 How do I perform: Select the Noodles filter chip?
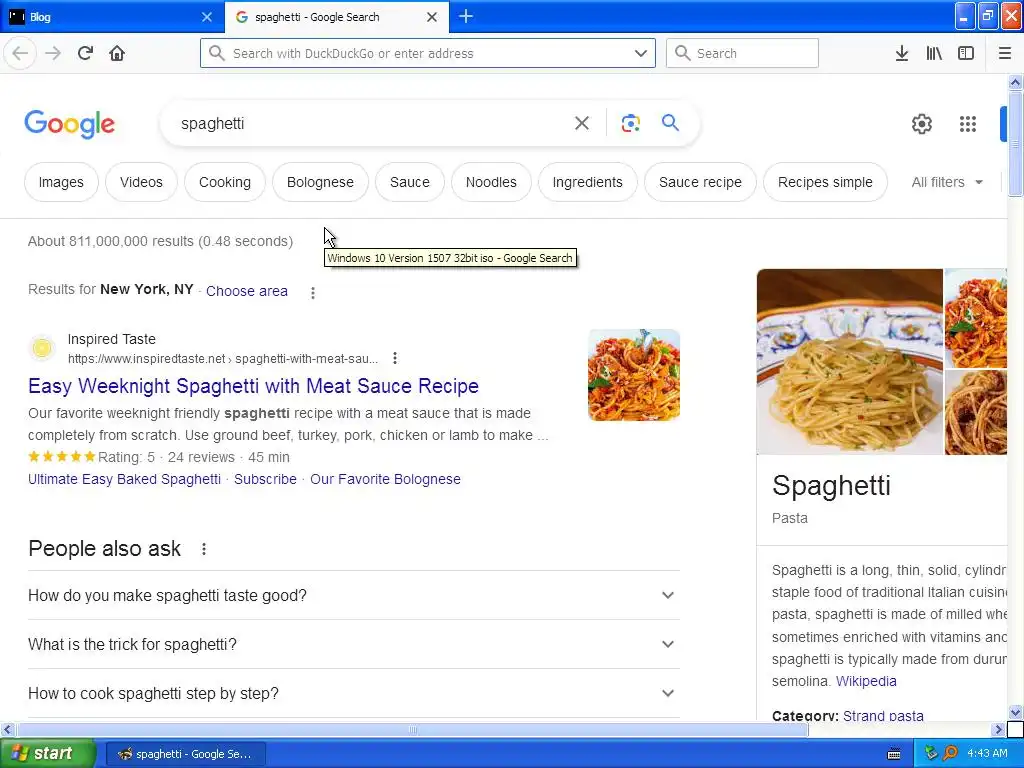click(491, 182)
